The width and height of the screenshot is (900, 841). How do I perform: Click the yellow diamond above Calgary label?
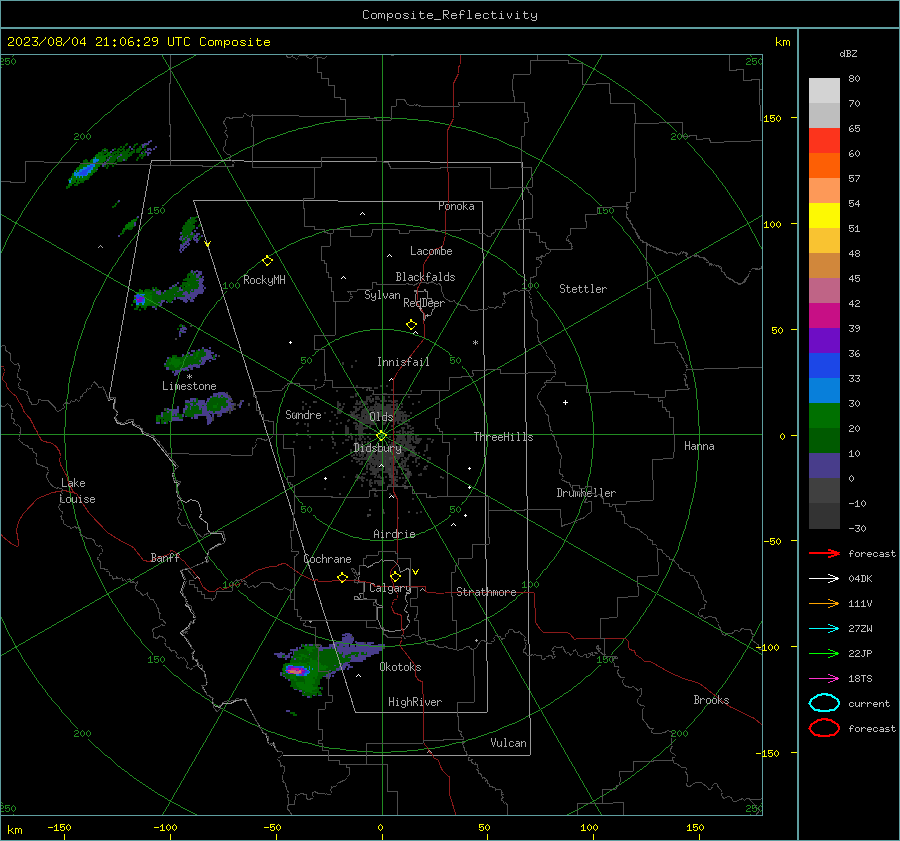tap(395, 576)
